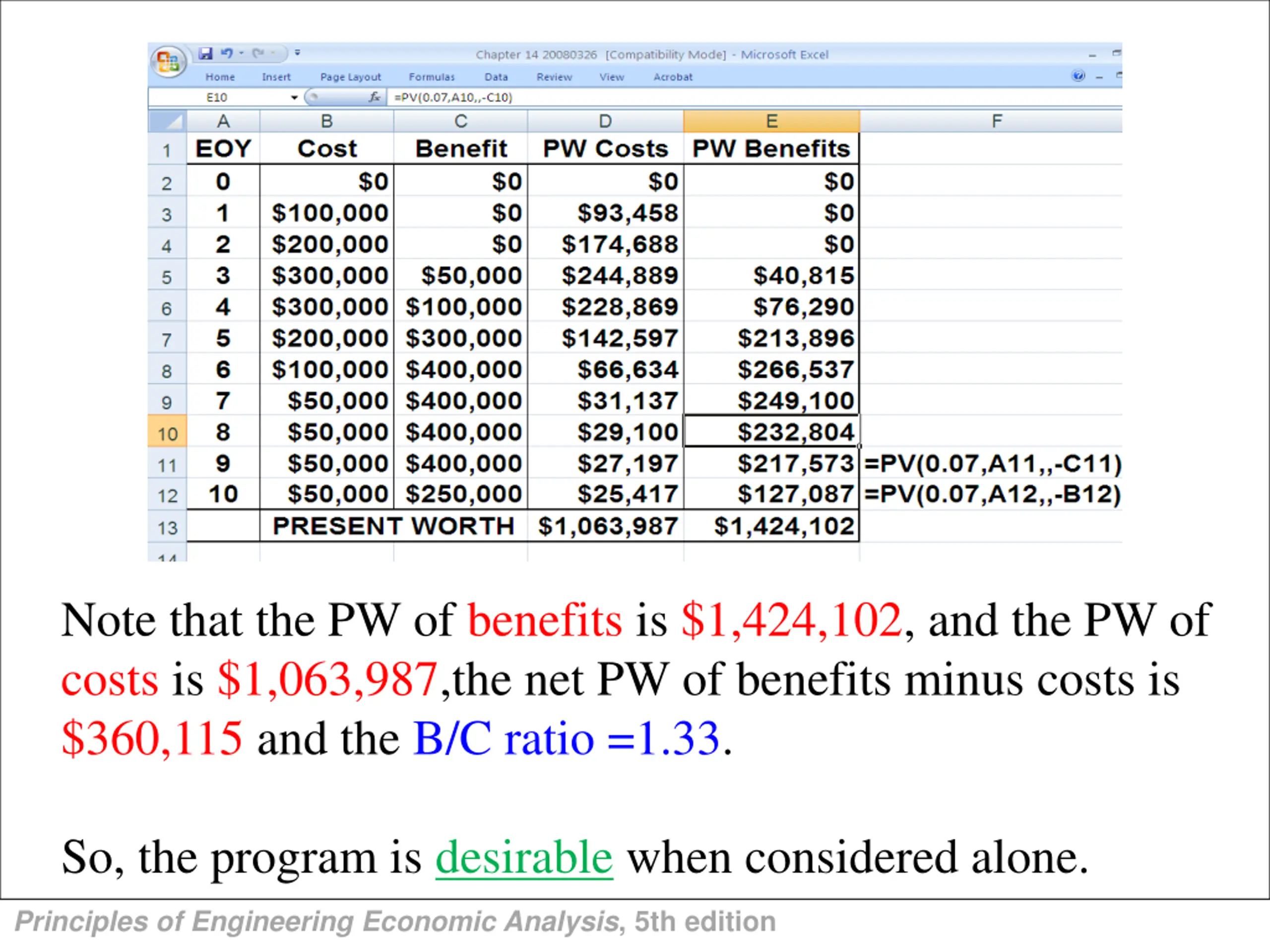Click the blue B/C ratio =1.33 text
Screen dimensions: 1270x952
pos(566,738)
